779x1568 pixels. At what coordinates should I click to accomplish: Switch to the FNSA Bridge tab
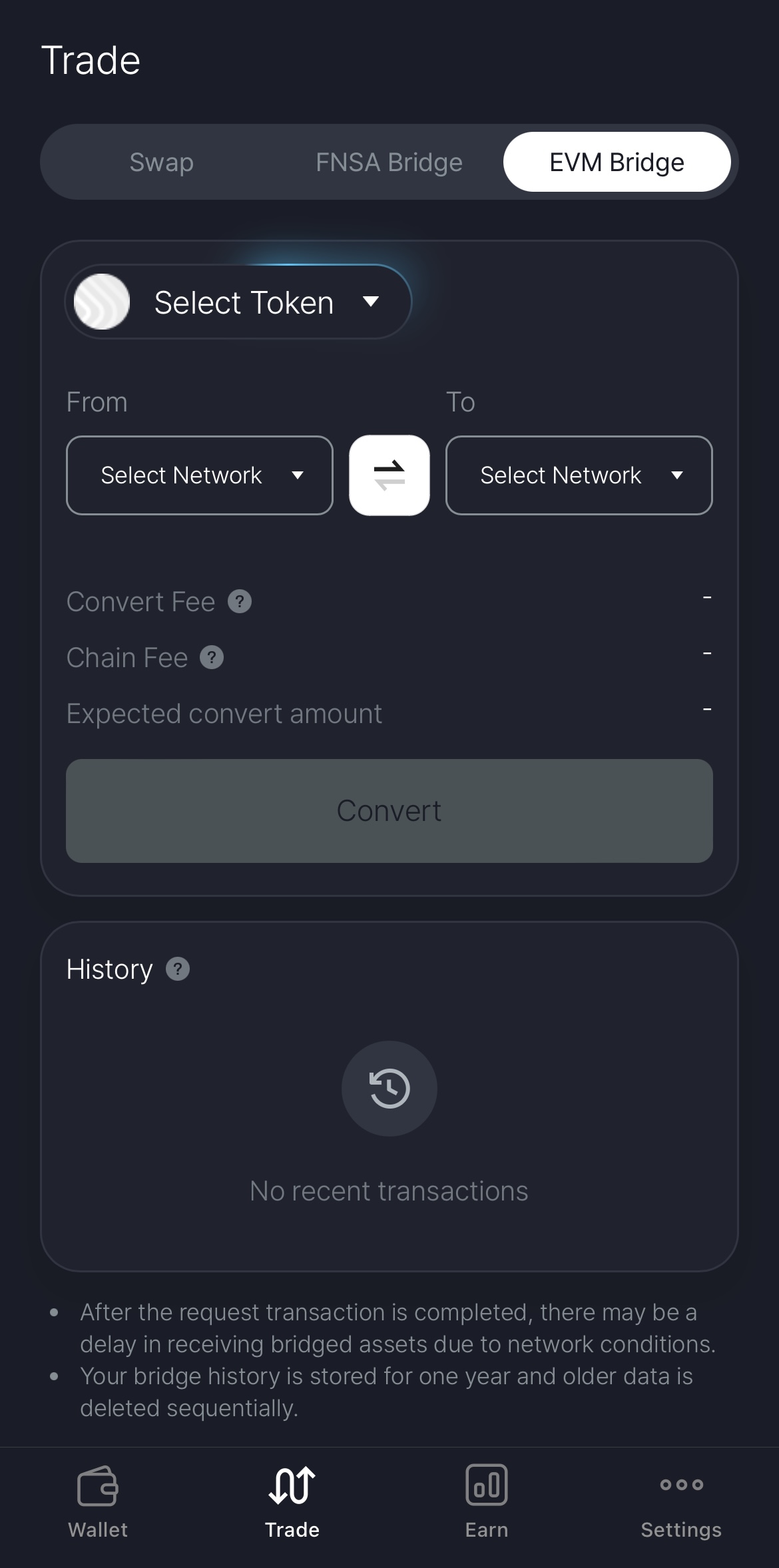pos(389,162)
